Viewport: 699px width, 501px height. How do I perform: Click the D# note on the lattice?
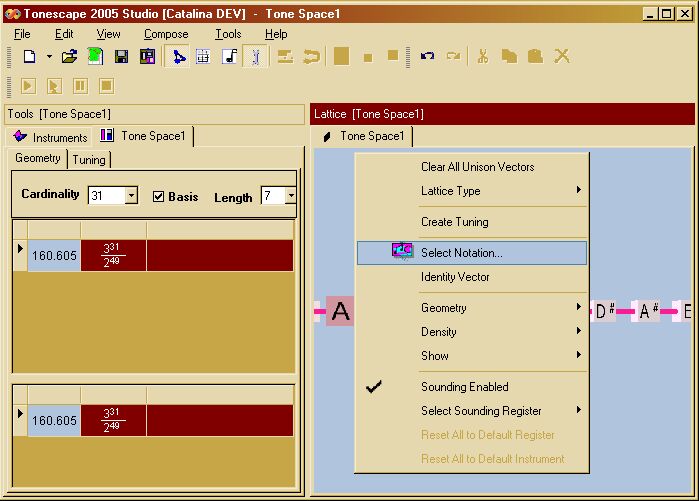[605, 311]
